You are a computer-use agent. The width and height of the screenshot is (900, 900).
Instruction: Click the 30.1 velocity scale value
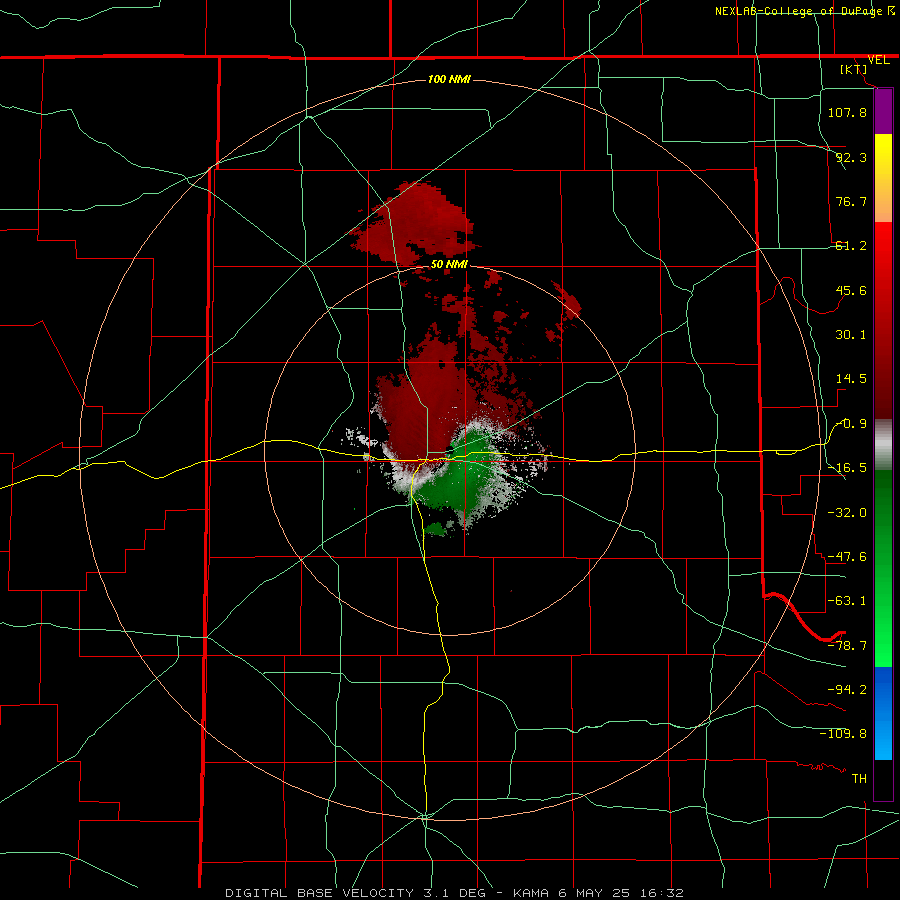(x=851, y=335)
